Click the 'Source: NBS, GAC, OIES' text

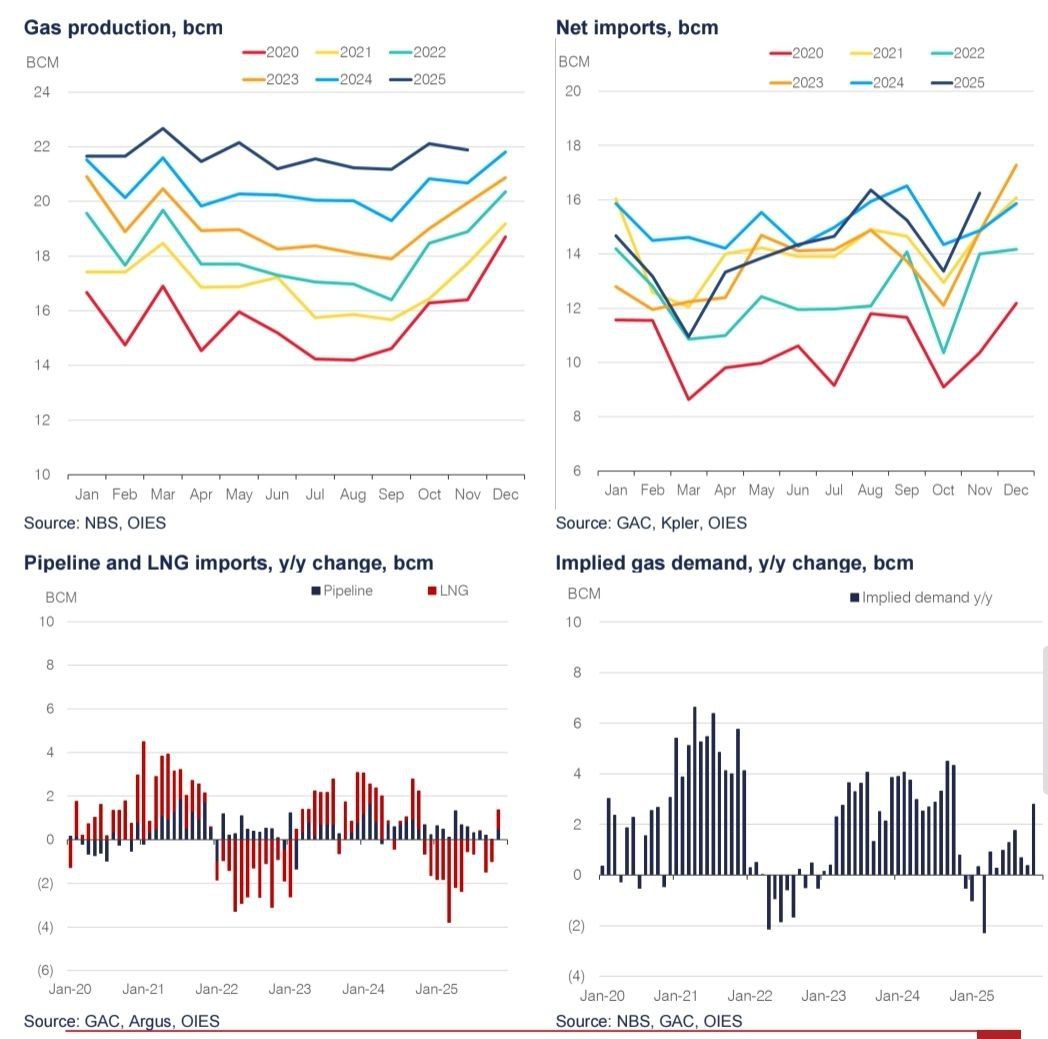point(649,1021)
